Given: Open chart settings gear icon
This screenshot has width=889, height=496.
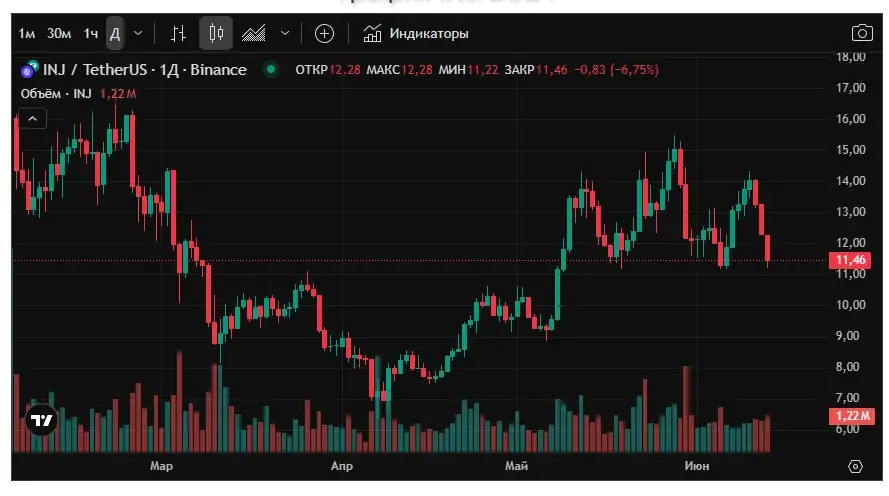Looking at the screenshot, I should click(855, 467).
